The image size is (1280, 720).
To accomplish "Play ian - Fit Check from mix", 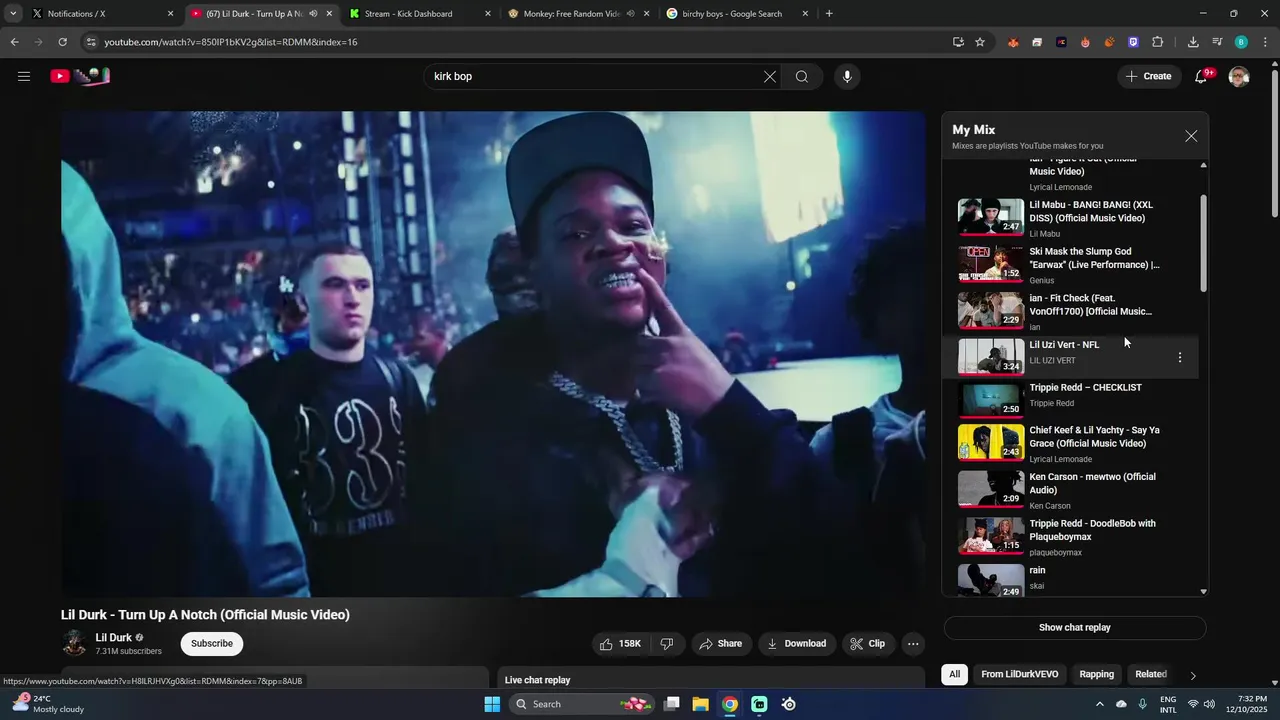I will (x=1070, y=311).
